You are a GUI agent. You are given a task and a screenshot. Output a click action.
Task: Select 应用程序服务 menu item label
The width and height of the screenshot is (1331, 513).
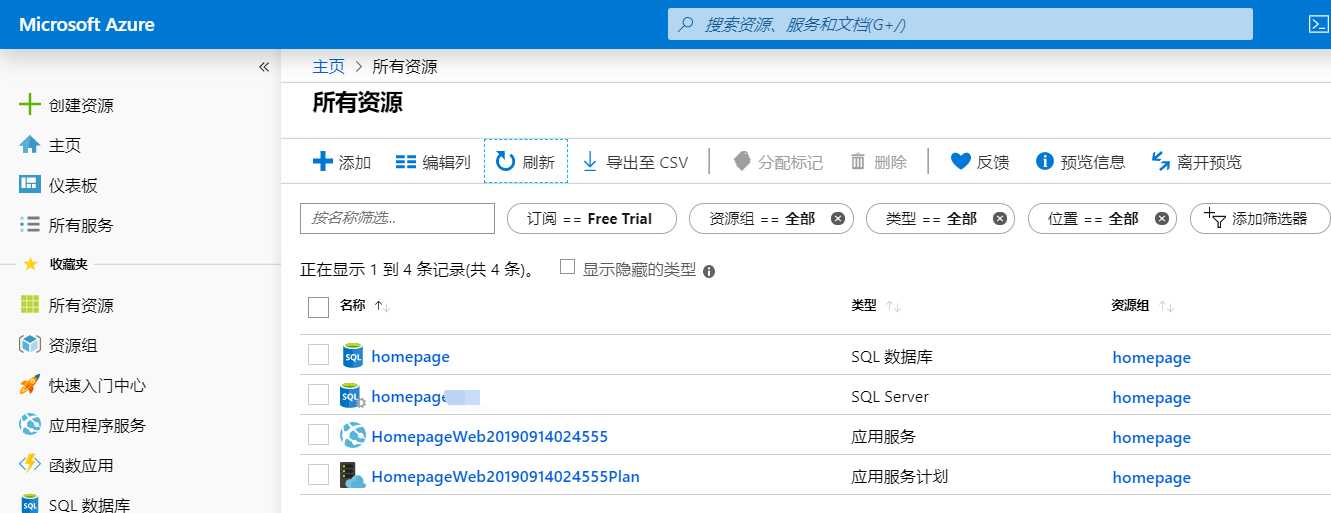pos(97,426)
